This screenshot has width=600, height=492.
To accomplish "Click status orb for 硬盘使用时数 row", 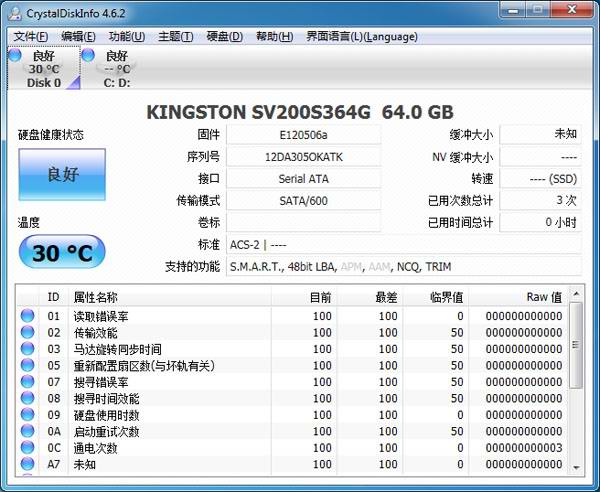I will (27, 415).
